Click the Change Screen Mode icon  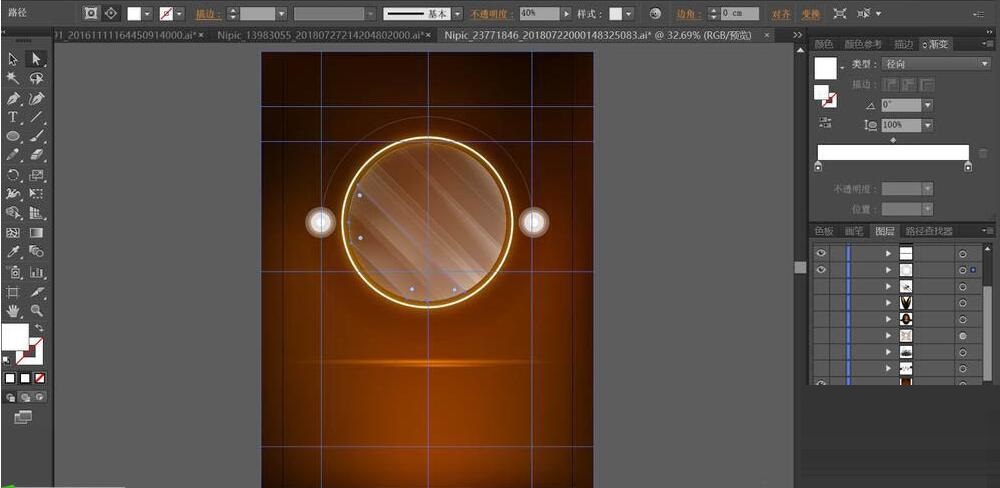pos(23,417)
